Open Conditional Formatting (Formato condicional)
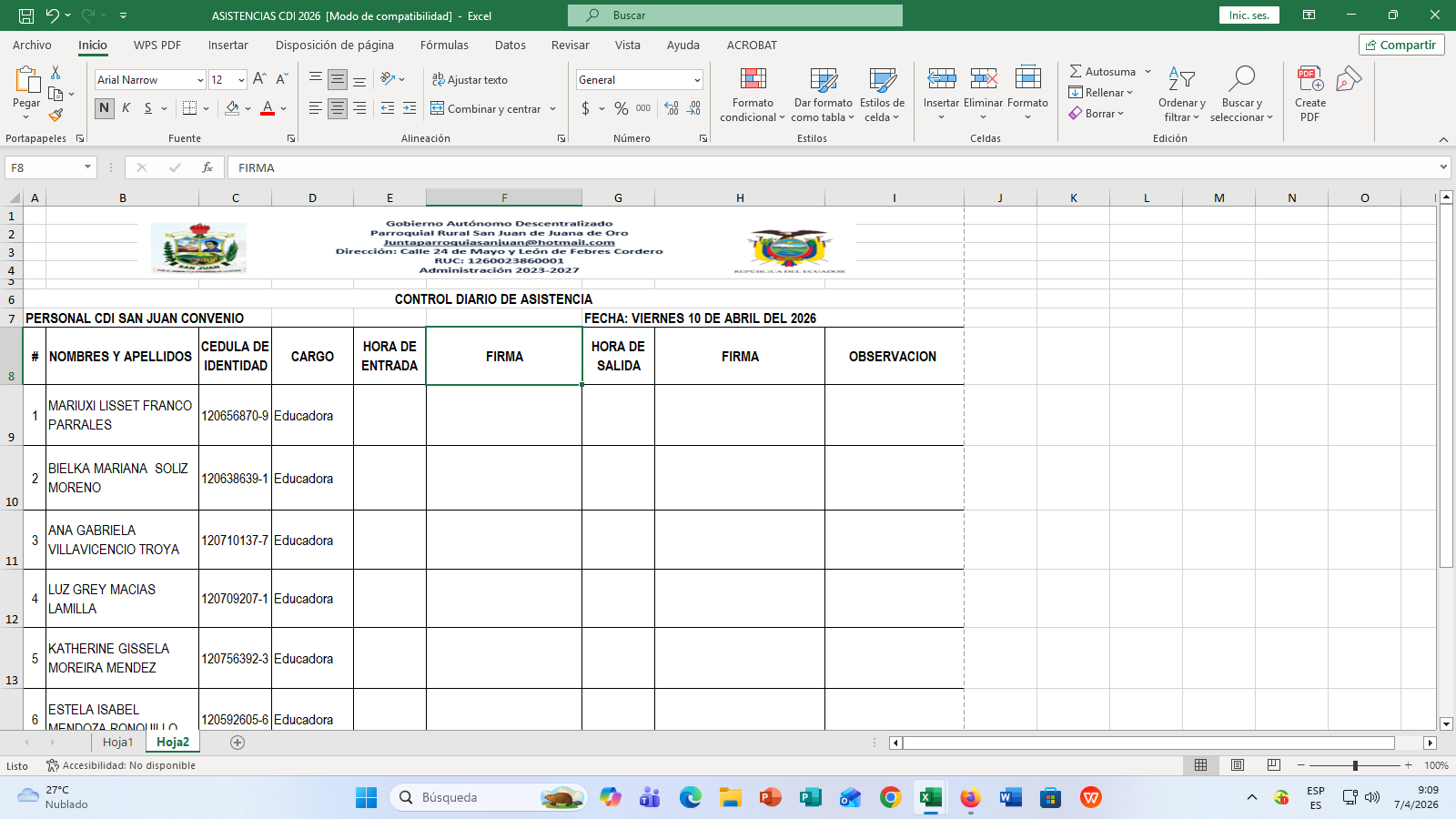Screen dimensions: 1456x819 point(753,94)
